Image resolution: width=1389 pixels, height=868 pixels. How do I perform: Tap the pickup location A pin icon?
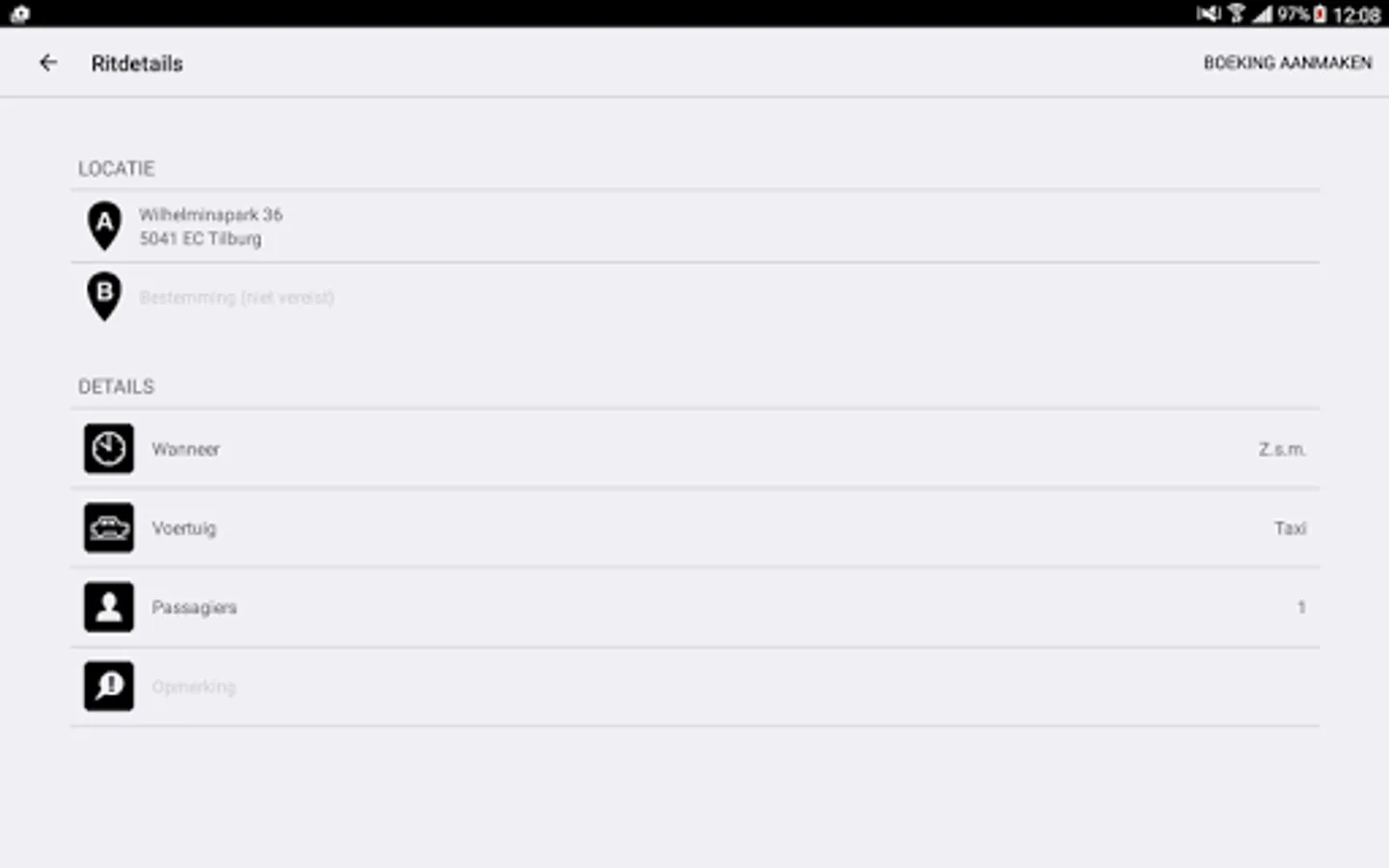pos(104,226)
